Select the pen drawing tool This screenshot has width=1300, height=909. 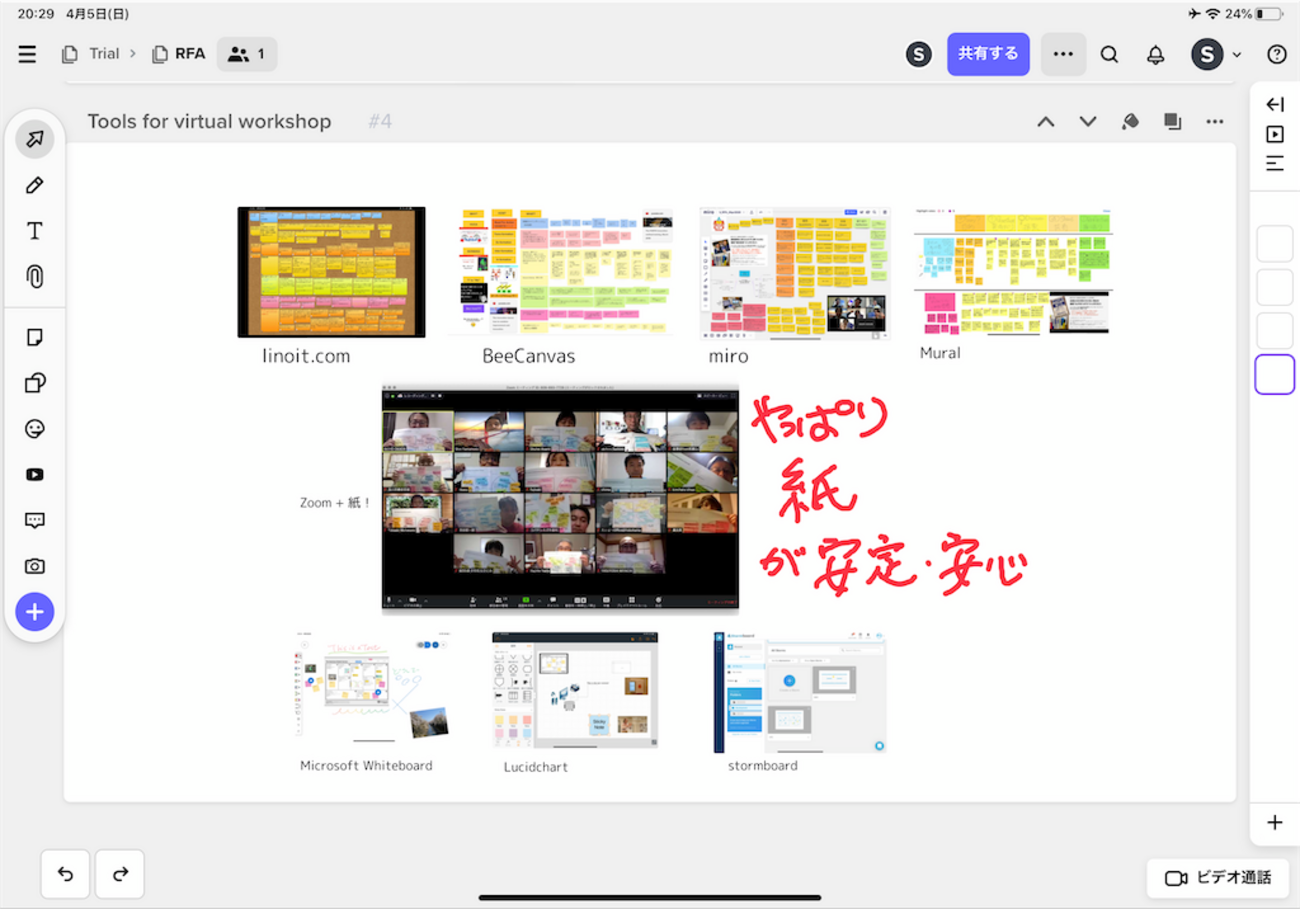[x=35, y=185]
